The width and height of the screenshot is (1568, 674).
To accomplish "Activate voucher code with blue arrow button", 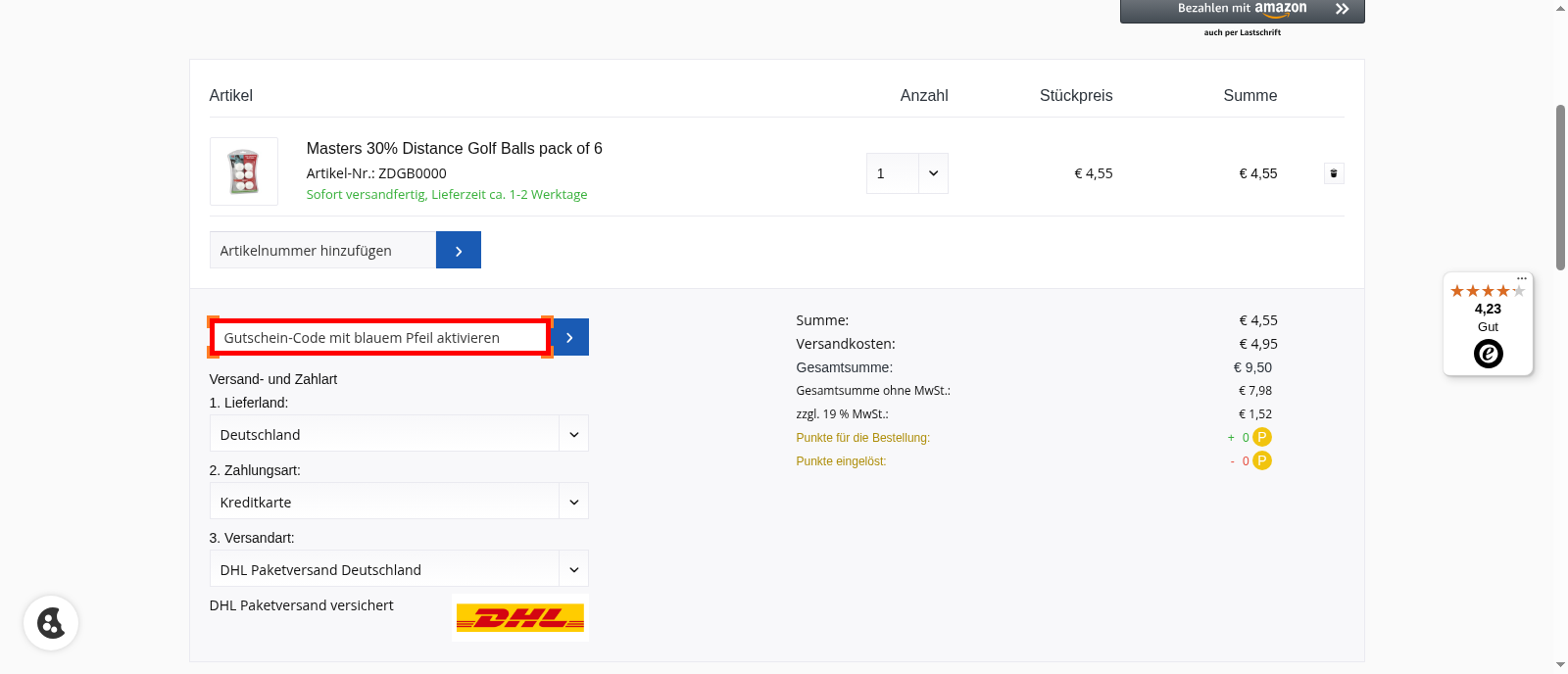I will pos(569,337).
